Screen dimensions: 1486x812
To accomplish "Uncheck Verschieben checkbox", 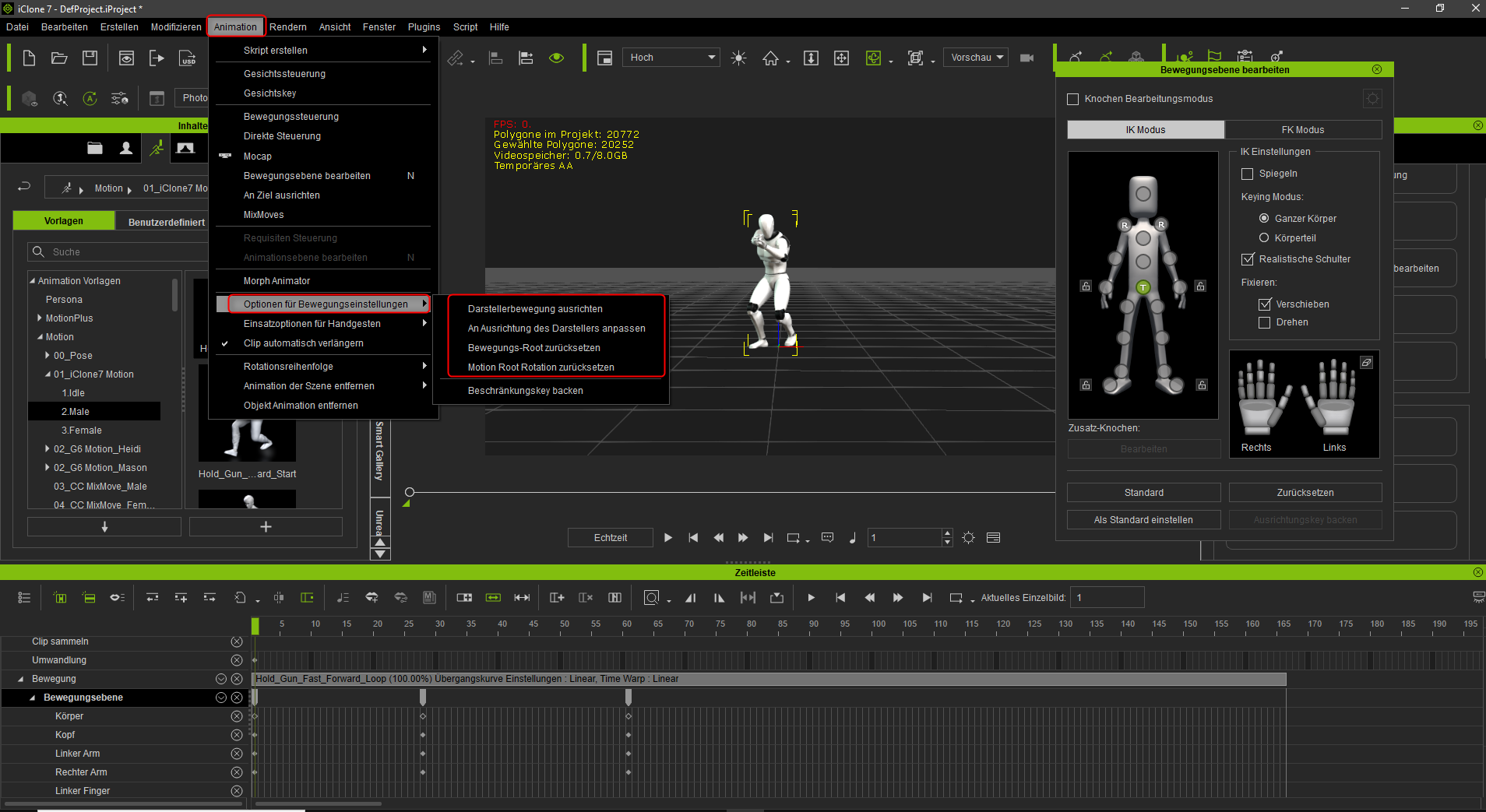I will 1264,304.
